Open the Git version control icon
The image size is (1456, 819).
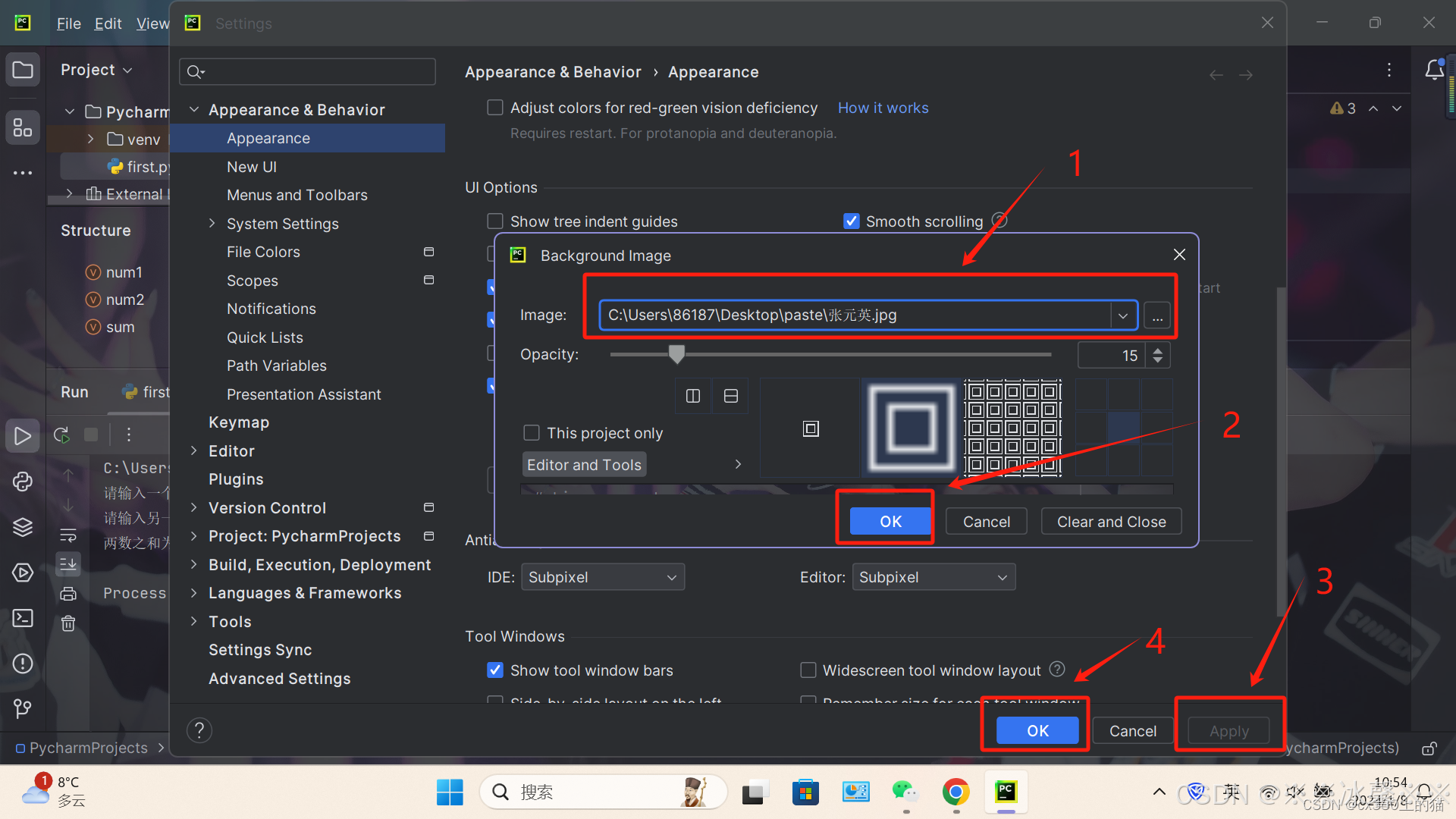(23, 708)
